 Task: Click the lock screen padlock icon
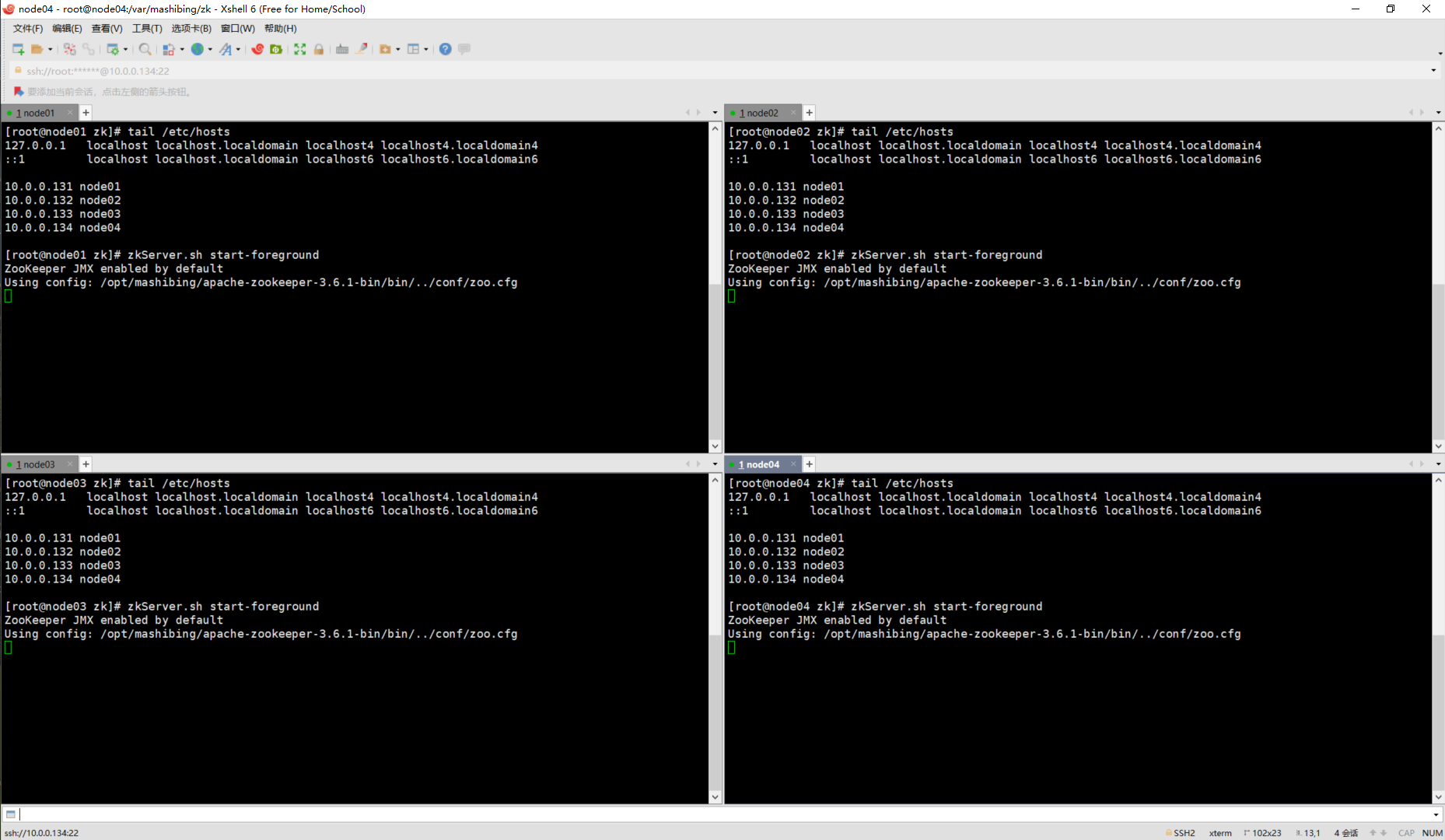tap(319, 49)
